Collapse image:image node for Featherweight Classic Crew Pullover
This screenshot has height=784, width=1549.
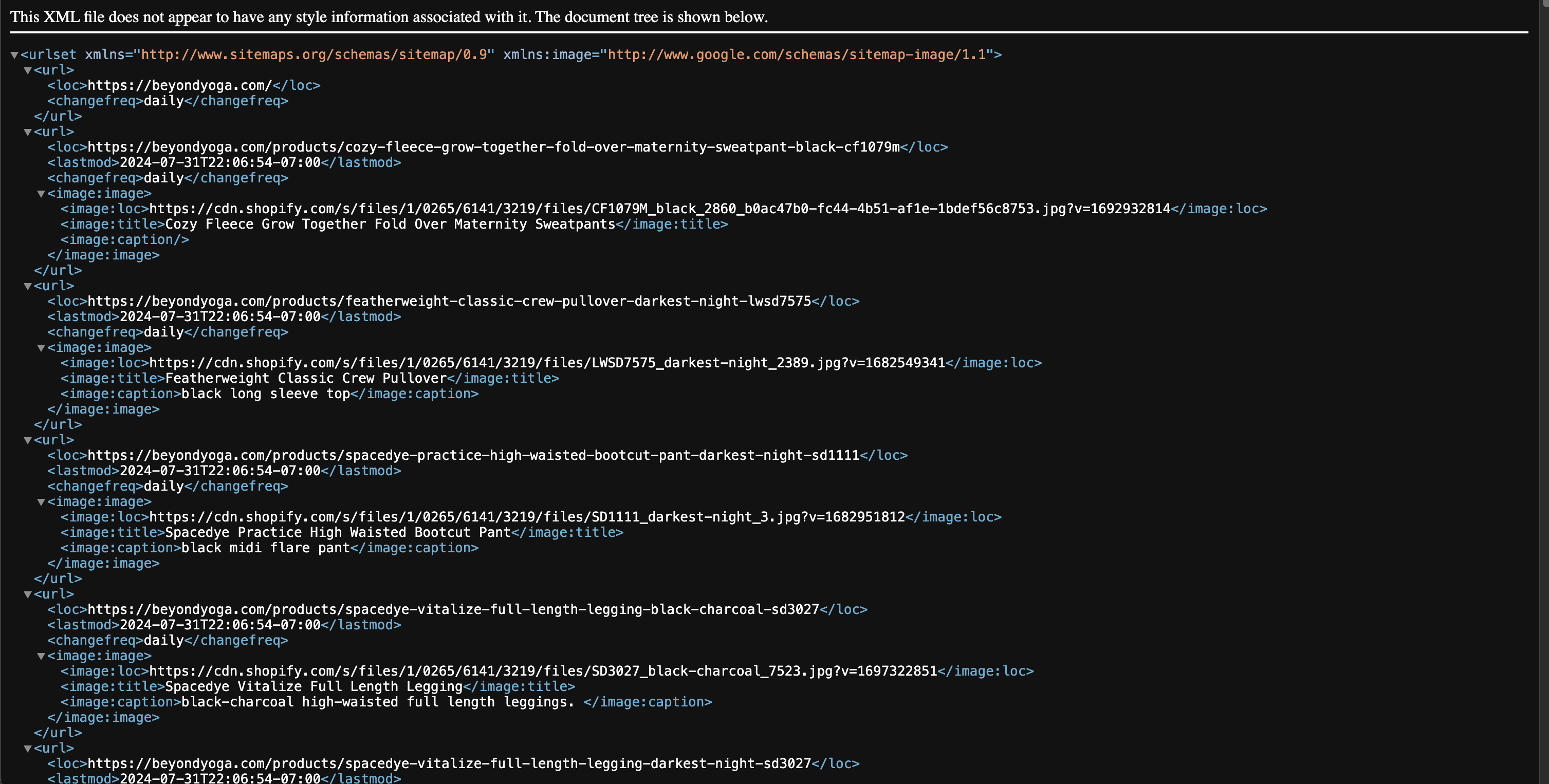tap(41, 348)
